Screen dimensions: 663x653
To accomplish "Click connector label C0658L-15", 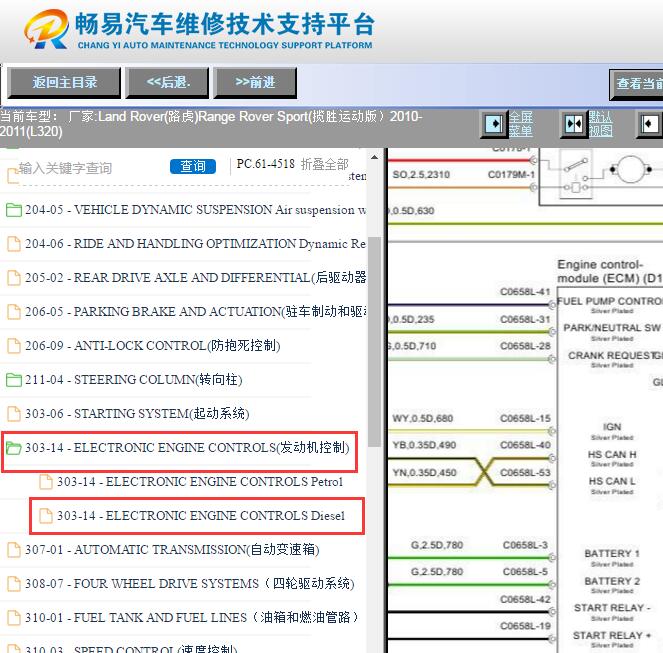I will point(525,419).
